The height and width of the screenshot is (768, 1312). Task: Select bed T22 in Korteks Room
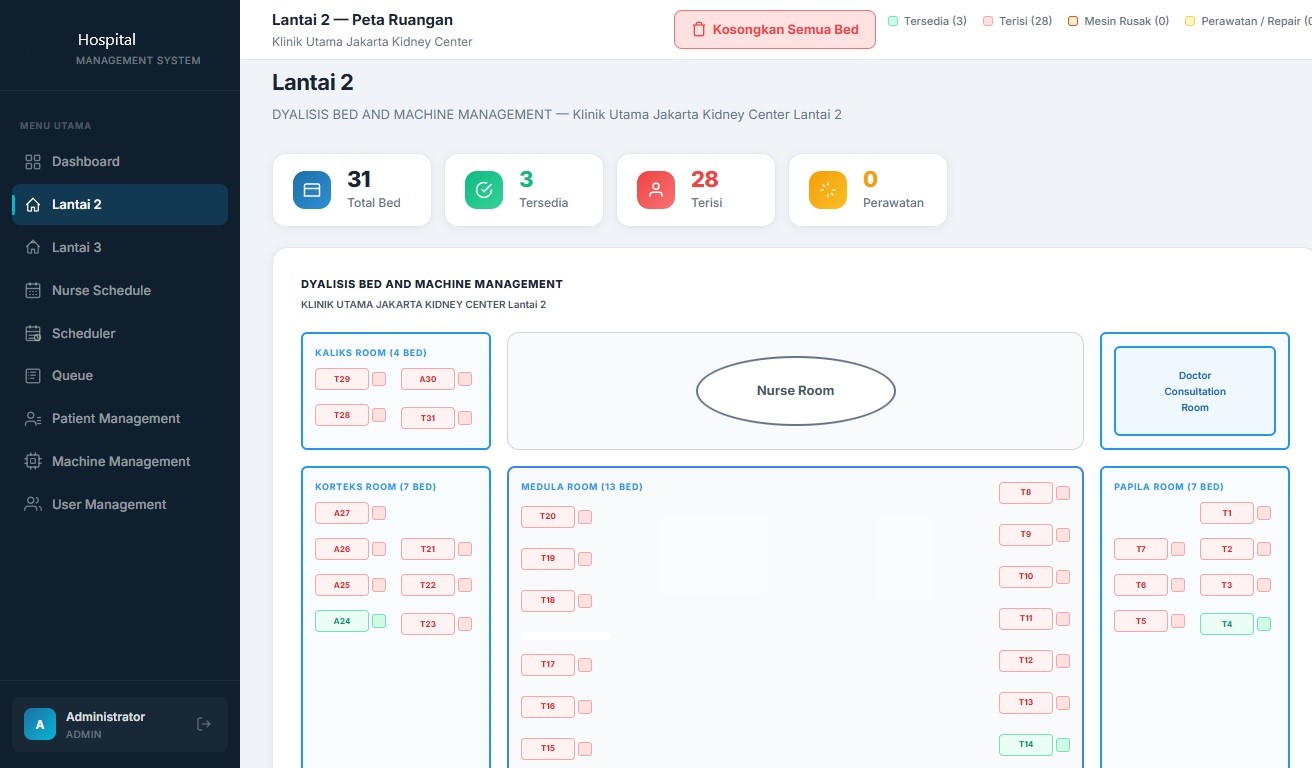click(x=428, y=585)
